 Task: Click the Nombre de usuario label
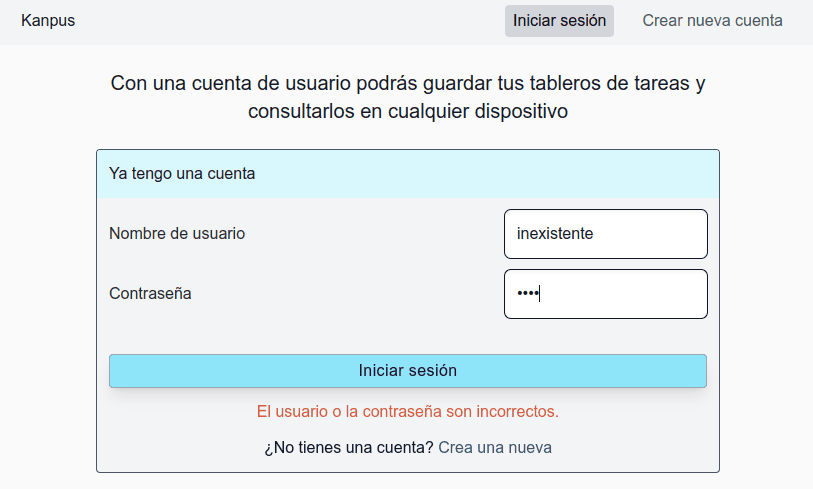177,234
